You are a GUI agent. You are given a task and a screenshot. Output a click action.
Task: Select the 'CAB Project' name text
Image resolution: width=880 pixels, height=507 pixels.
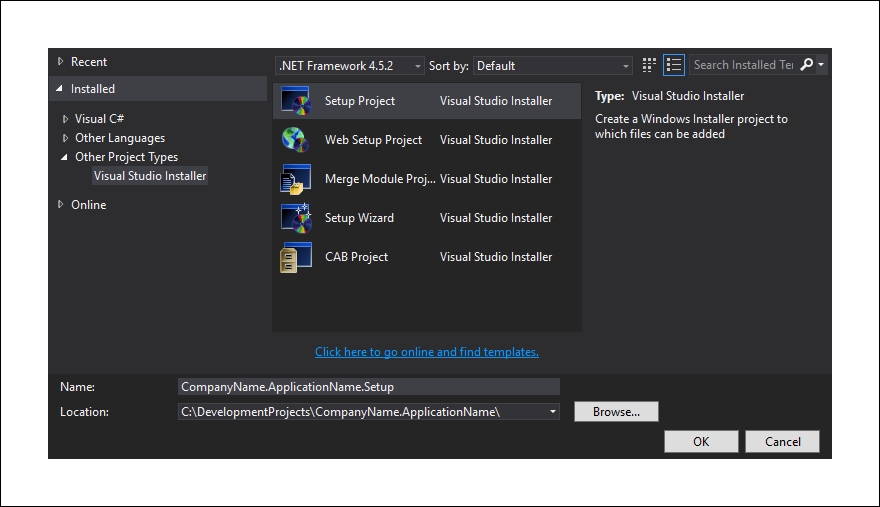(356, 257)
